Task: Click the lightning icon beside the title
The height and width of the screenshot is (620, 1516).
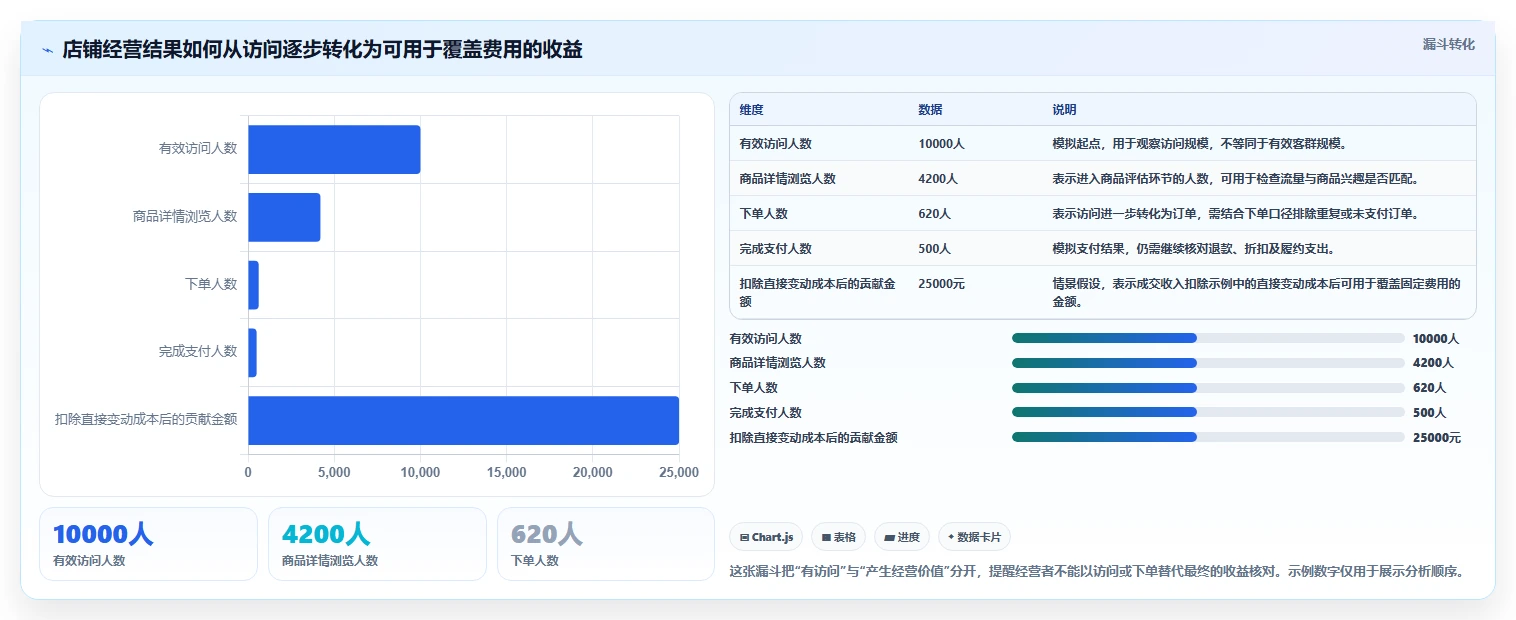Action: coord(47,50)
